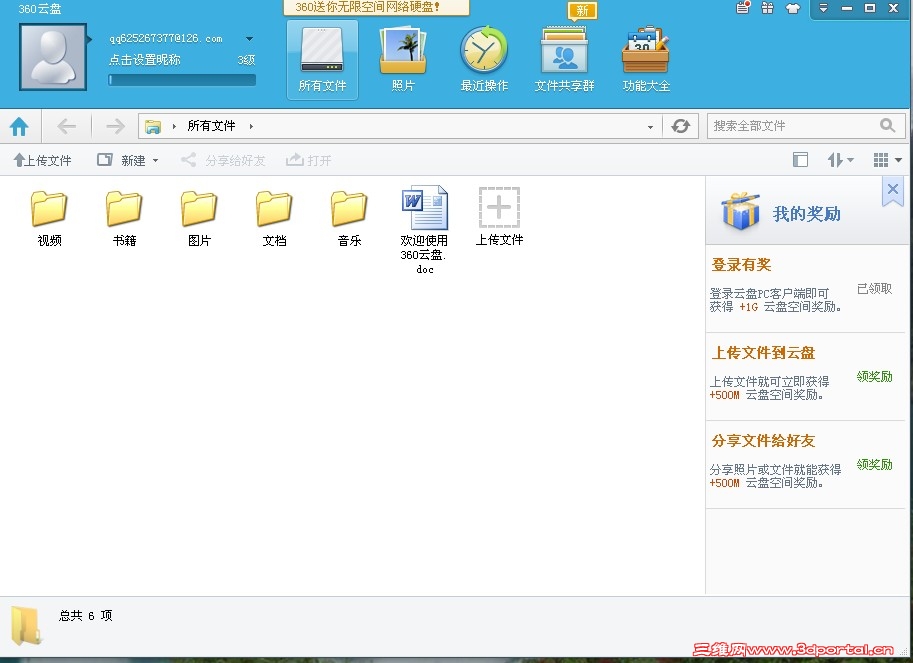Expand the chevron after 所有文件 breadcrumb

pos(251,126)
